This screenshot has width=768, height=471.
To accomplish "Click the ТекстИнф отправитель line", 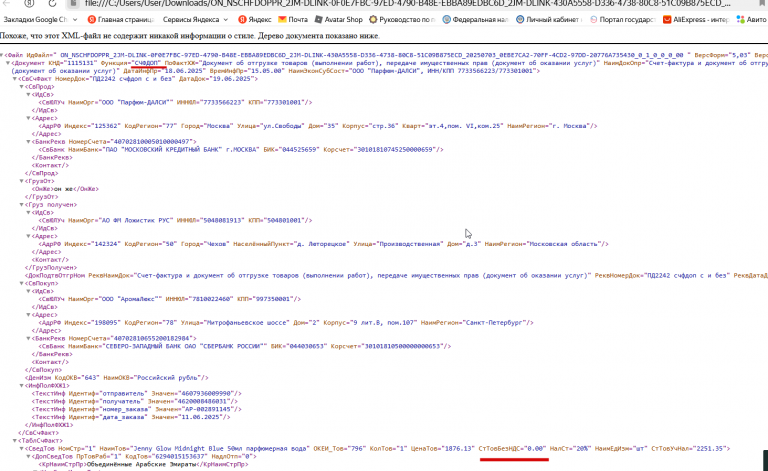I will pyautogui.click(x=136, y=394).
